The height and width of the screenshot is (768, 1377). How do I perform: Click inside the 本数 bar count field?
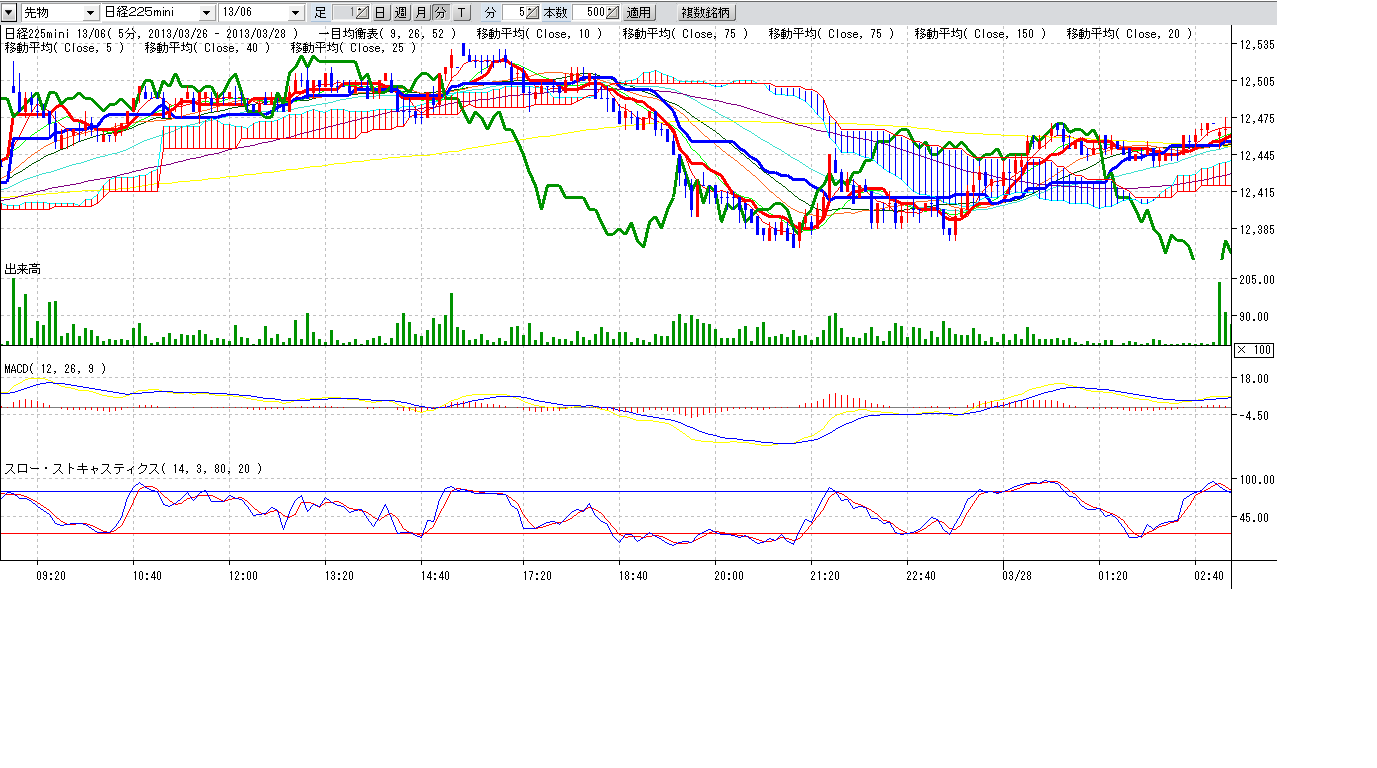[588, 13]
